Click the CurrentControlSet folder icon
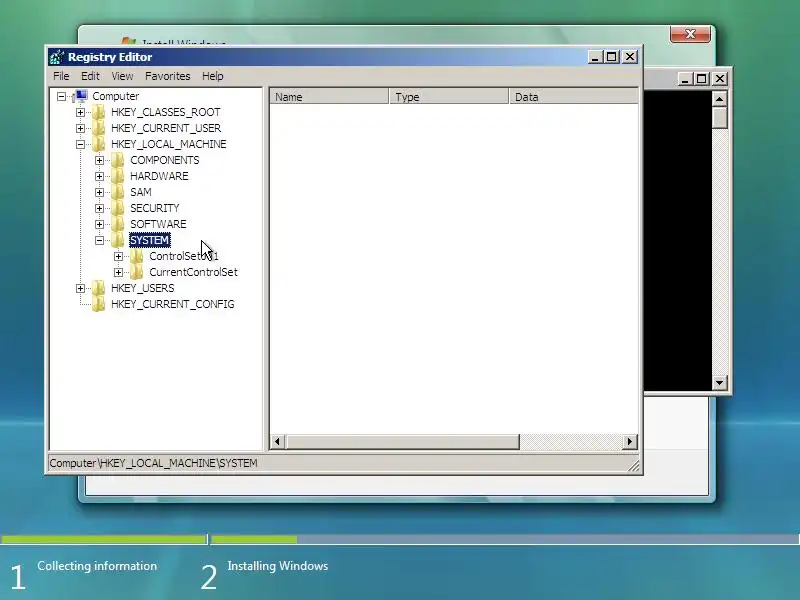The height and width of the screenshot is (600, 800). pos(137,272)
